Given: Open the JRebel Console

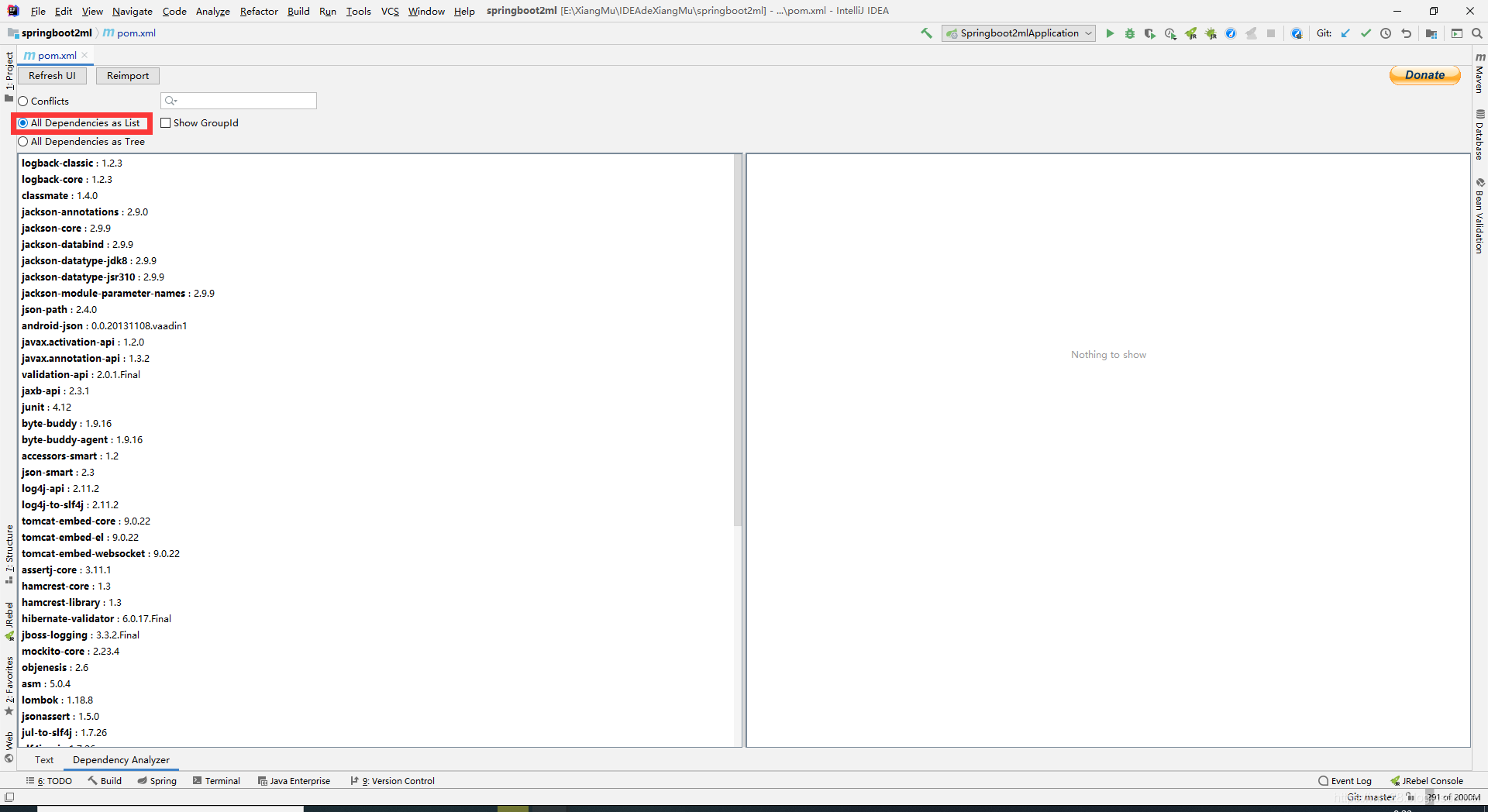Looking at the screenshot, I should 1427,781.
